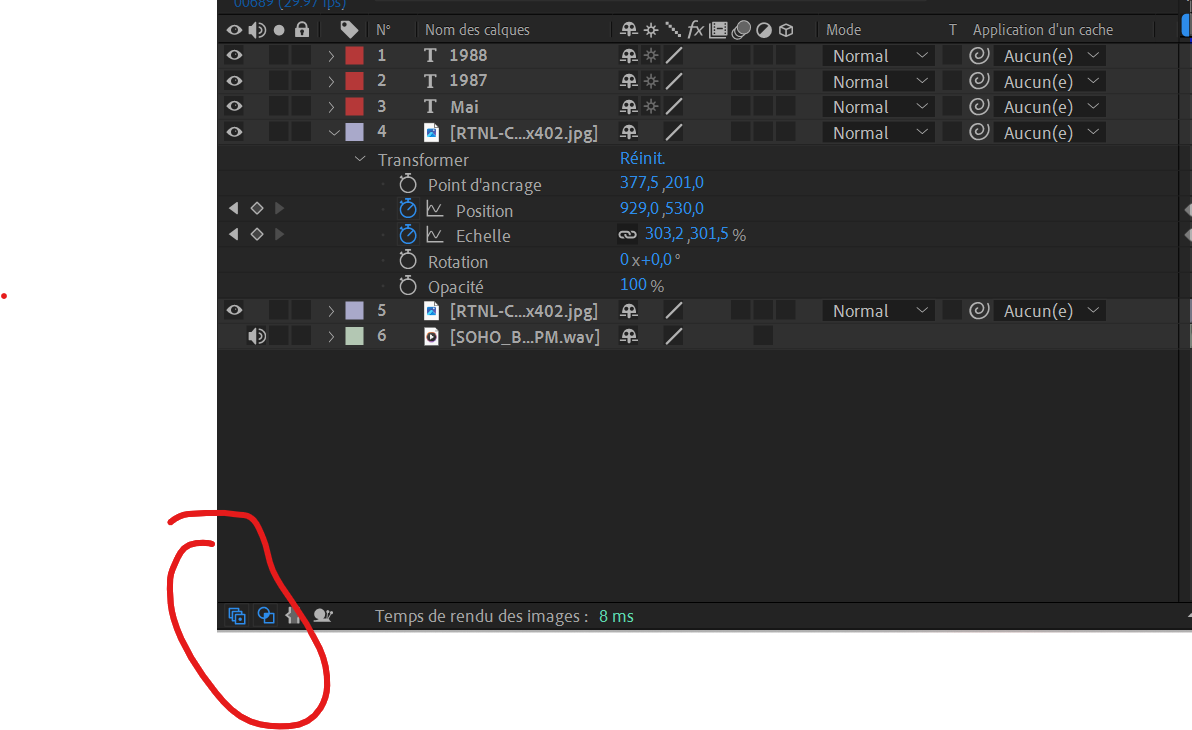Click the track matte pick whip for layer Mai
Screen dimensions: 1192x730
979,106
